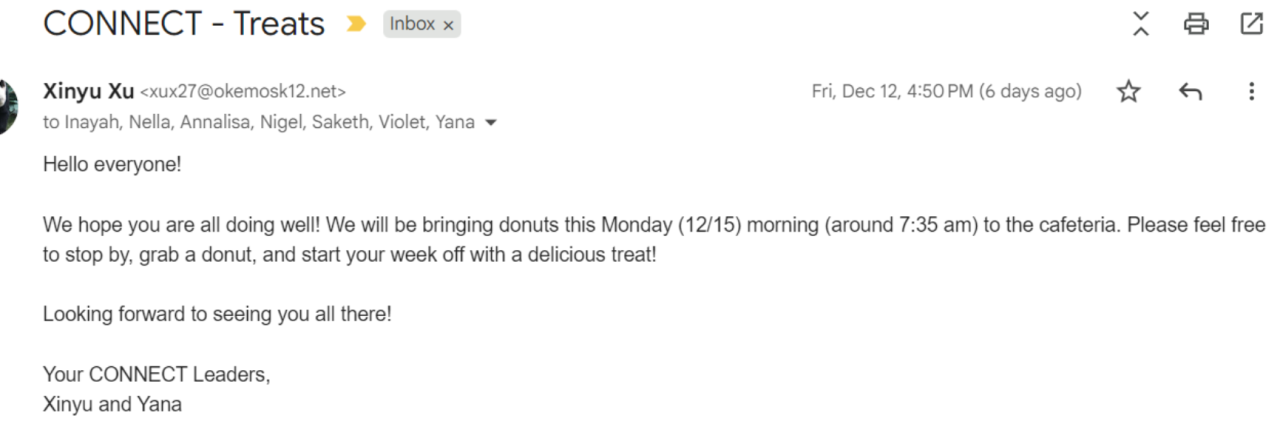Click the Inbox label chip
Viewport: 1280px width, 427px height.
(x=412, y=24)
